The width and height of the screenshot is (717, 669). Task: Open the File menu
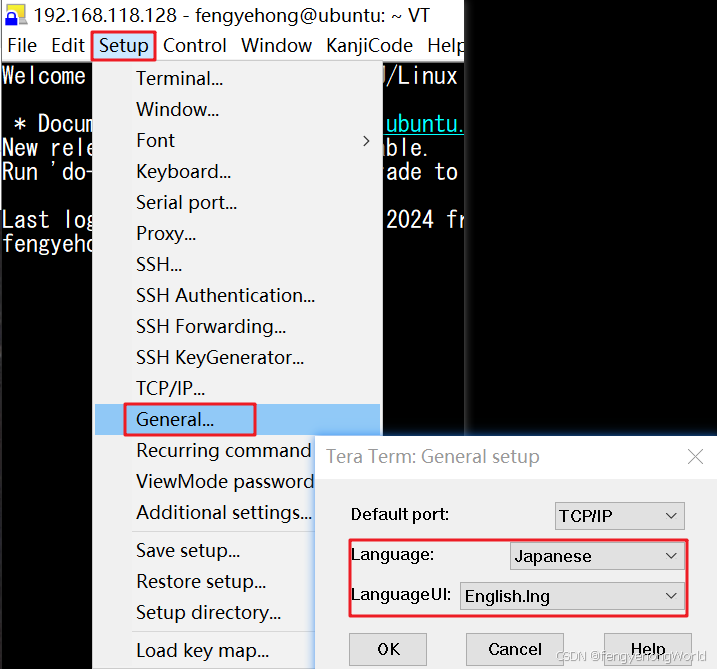click(22, 45)
